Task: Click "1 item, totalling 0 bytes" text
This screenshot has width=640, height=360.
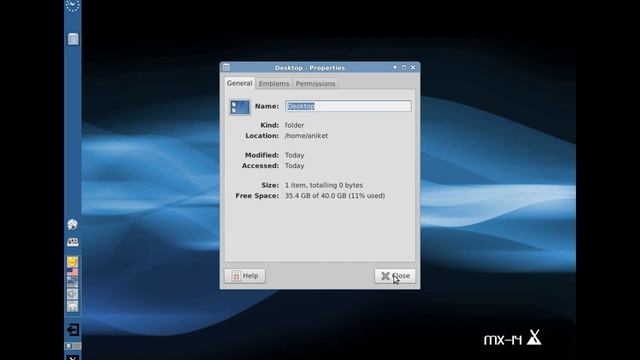Action: coord(324,185)
